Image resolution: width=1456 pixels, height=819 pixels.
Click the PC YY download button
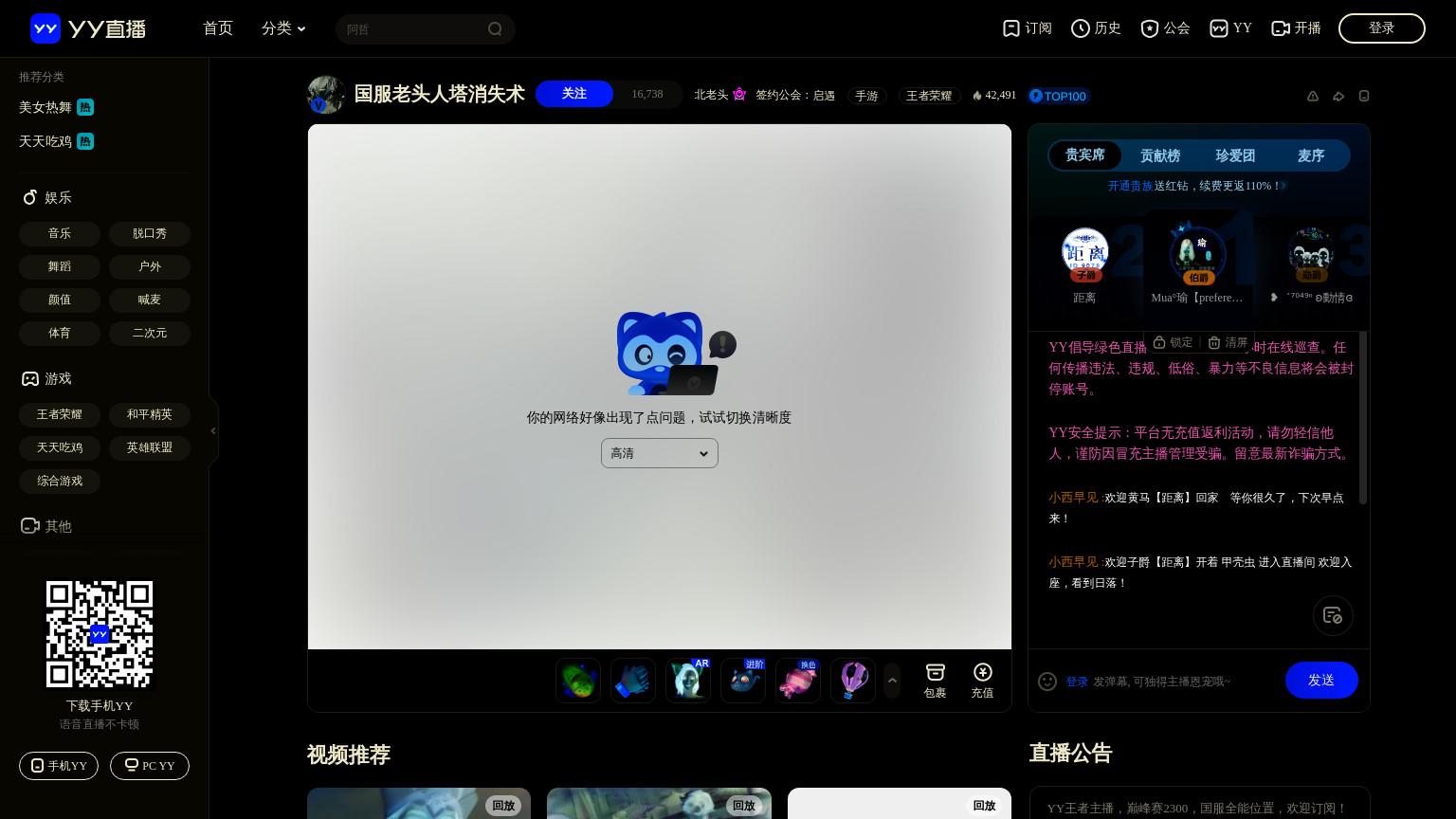(x=150, y=766)
